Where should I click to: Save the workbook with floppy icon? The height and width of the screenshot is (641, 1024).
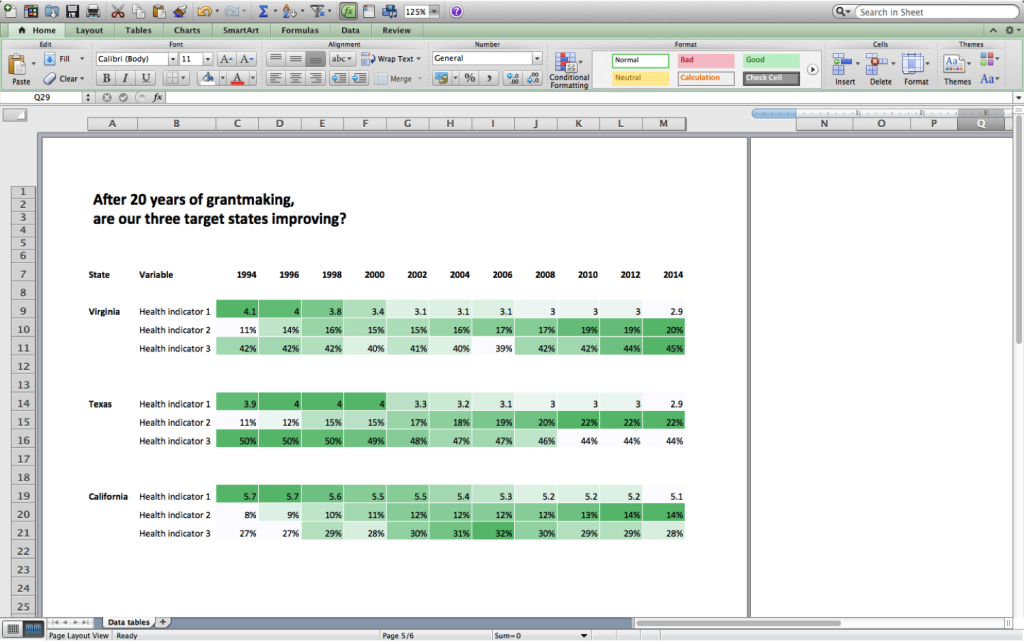coord(72,11)
